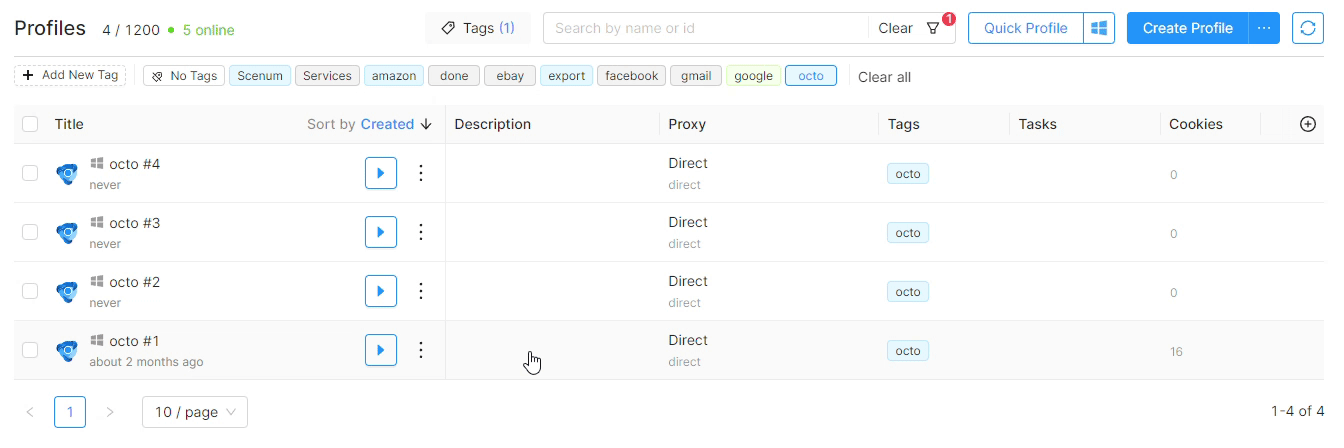Screen dimensions: 1344x448
Task: Choose Windows OS for the quick profile
Action: pos(1099,28)
